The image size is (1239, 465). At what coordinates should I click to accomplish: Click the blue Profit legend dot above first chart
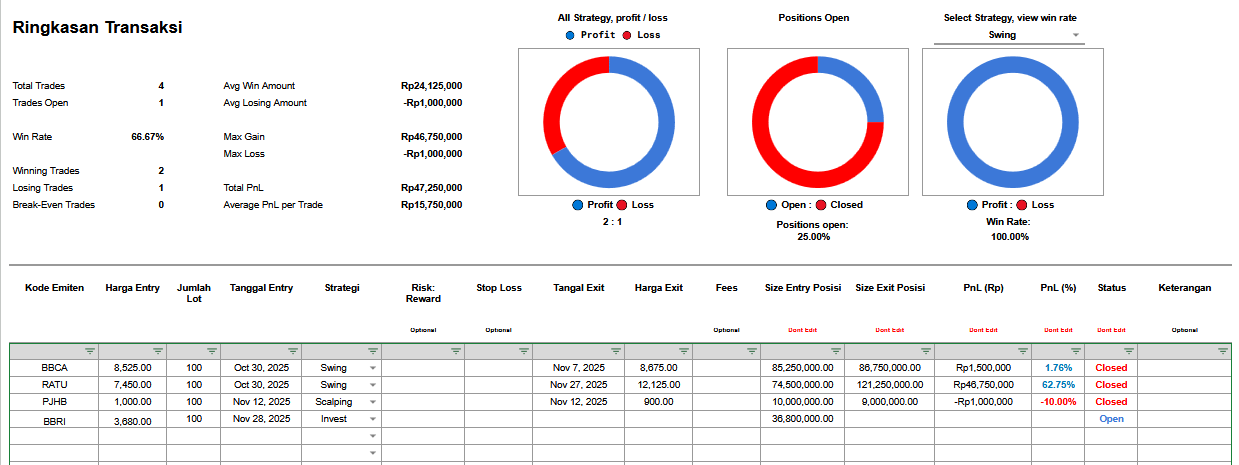(570, 35)
